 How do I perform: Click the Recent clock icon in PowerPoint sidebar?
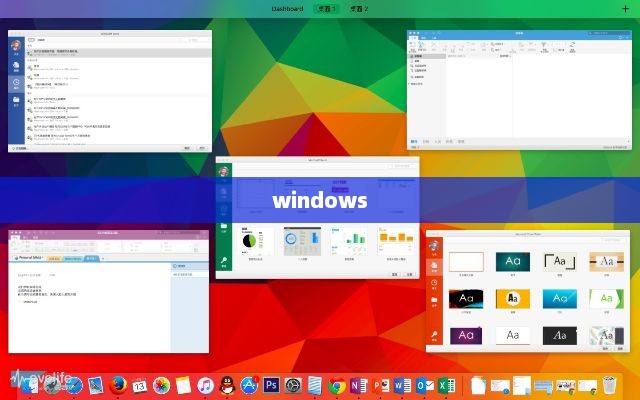pyautogui.click(x=434, y=284)
